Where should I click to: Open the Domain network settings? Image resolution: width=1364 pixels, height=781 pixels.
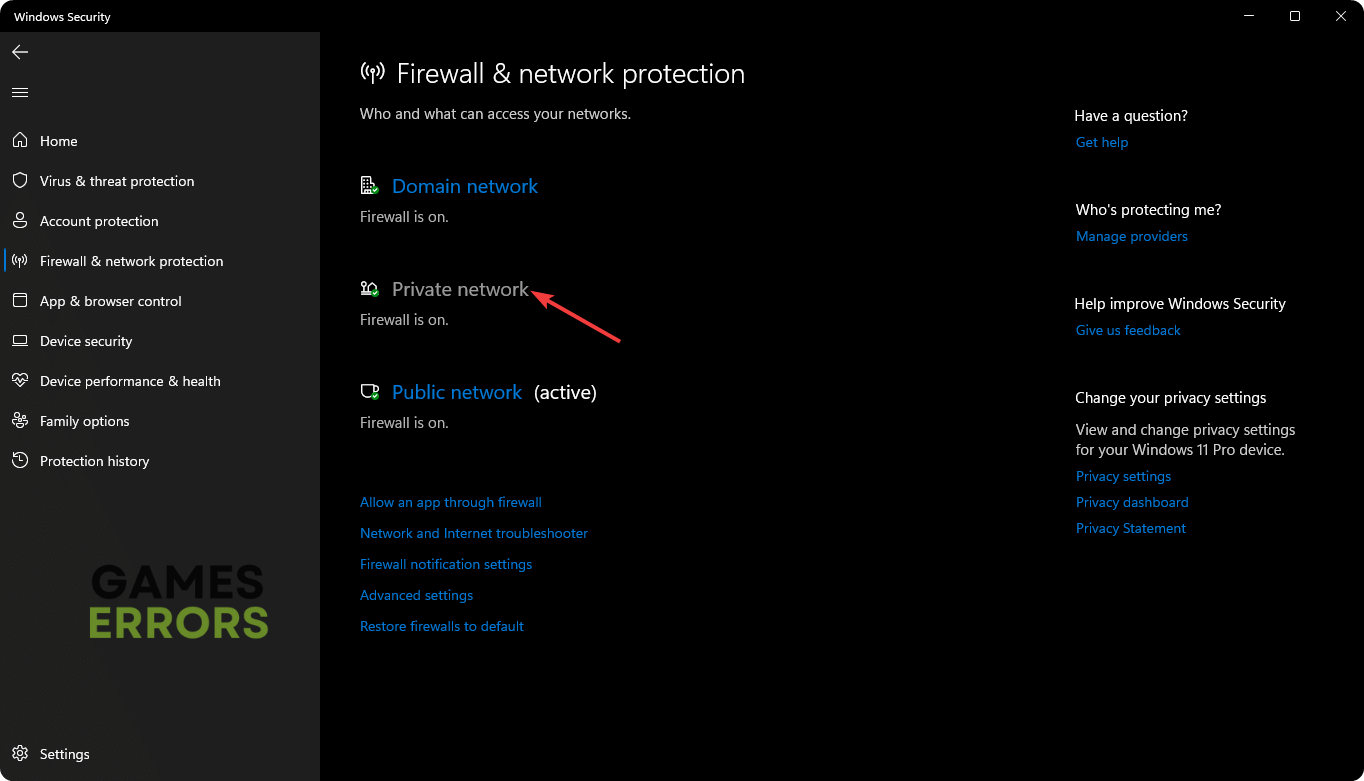[x=464, y=186]
